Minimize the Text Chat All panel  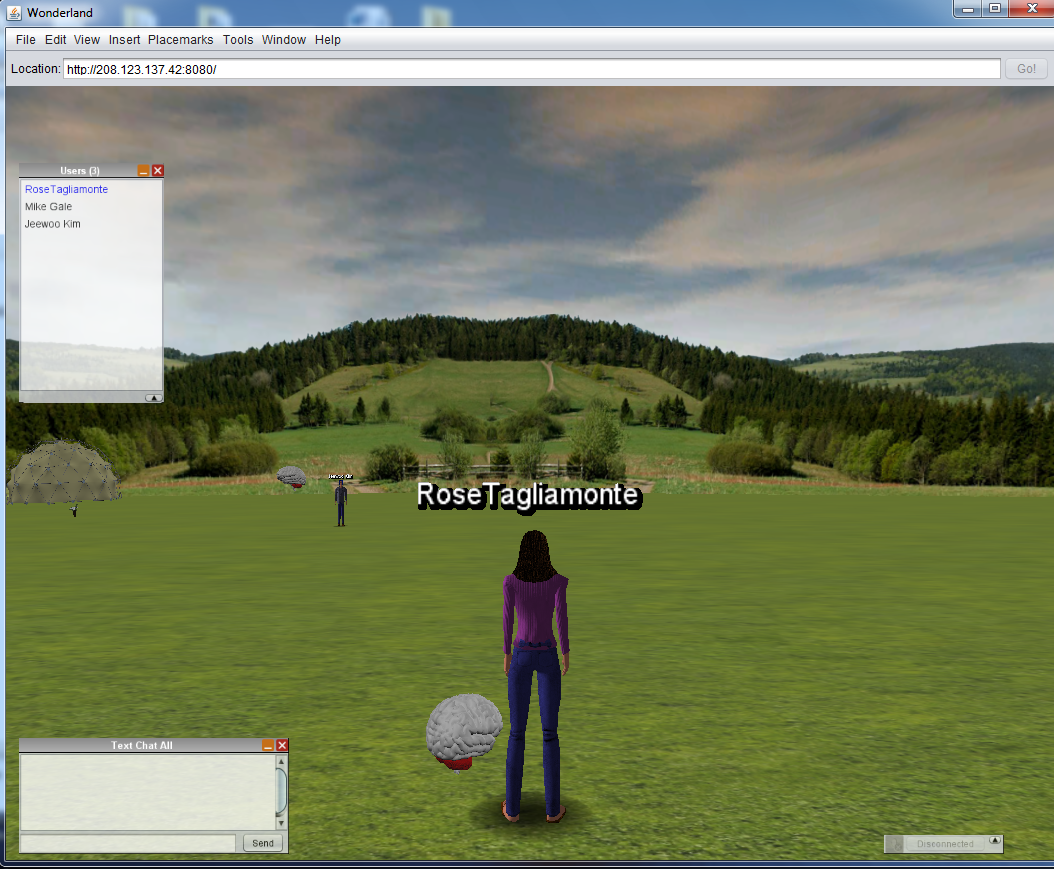268,745
